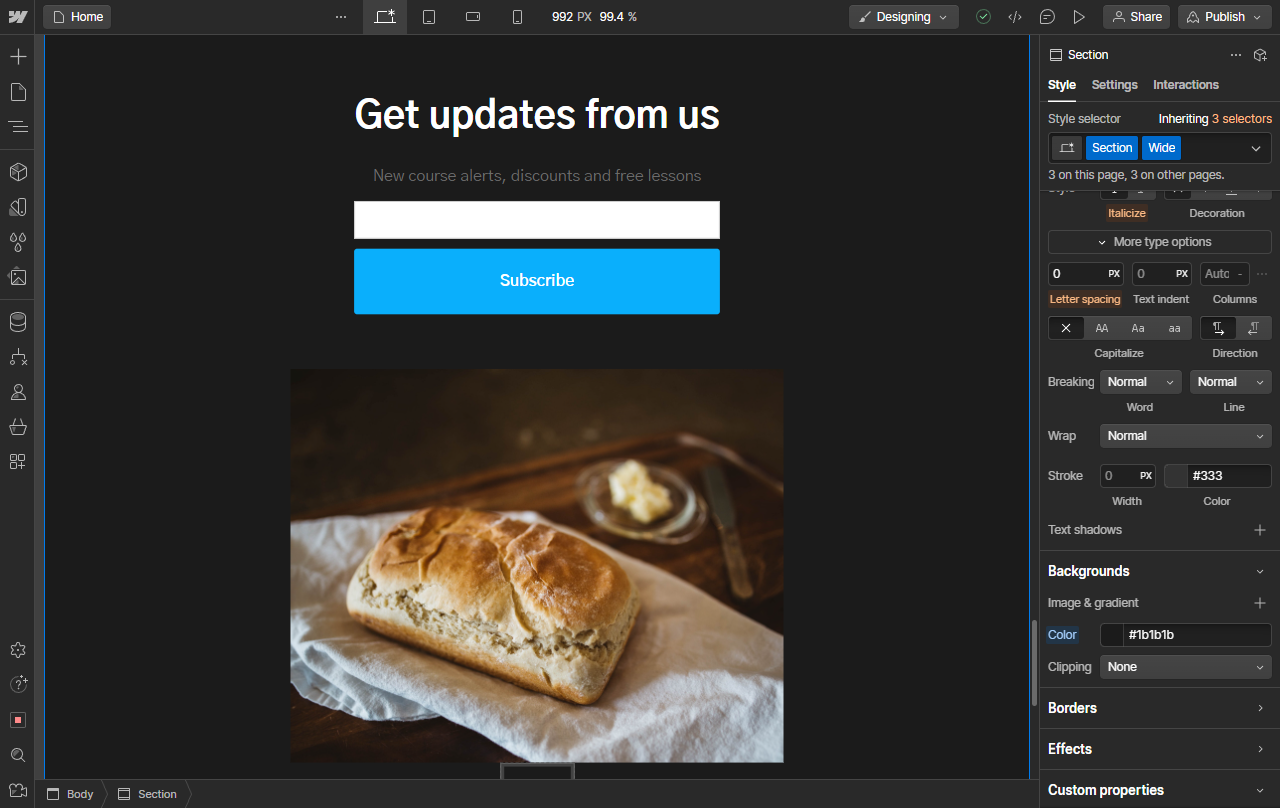Open Word breaking dropdown

click(1141, 382)
